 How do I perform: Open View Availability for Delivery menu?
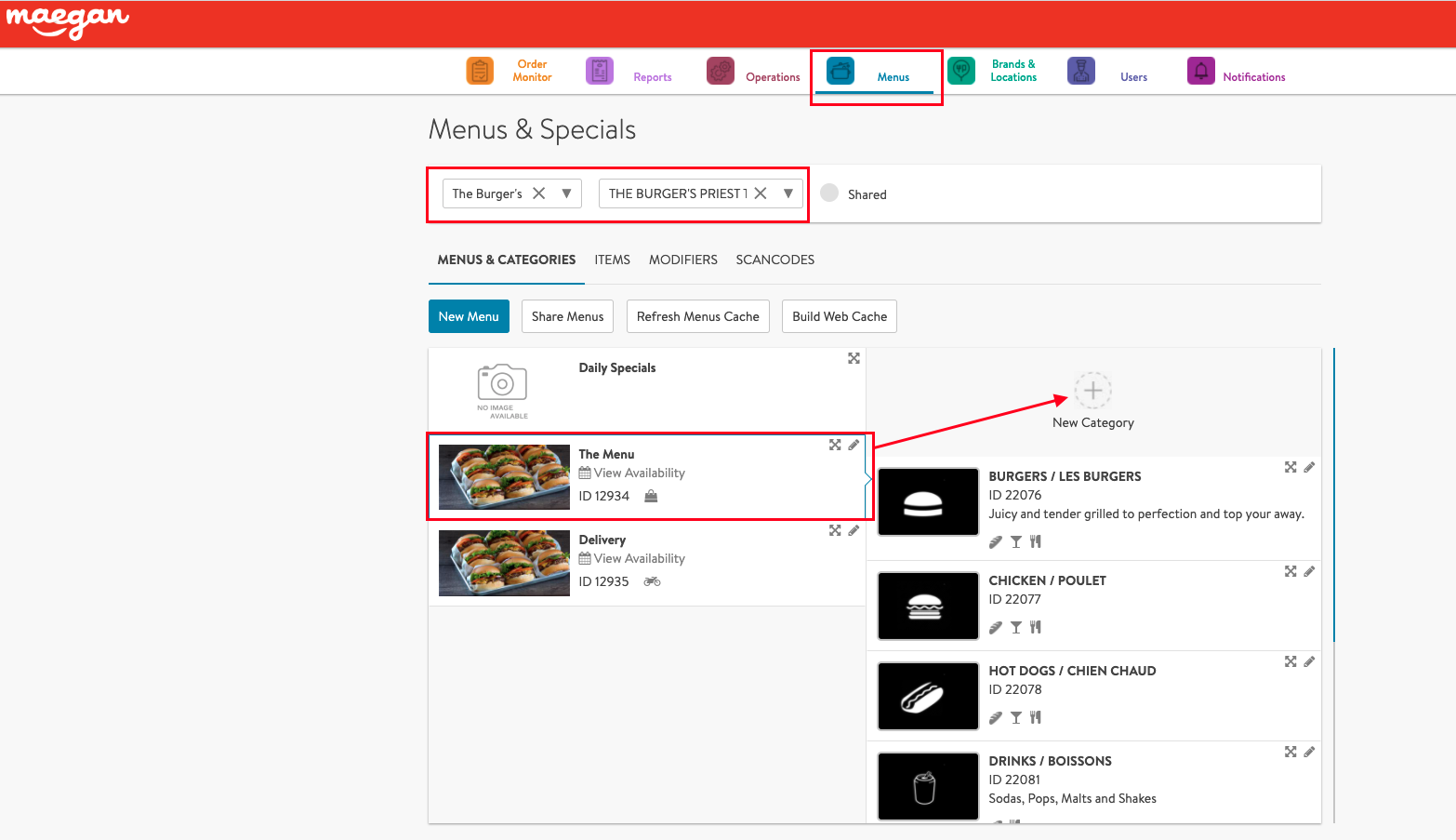click(639, 559)
